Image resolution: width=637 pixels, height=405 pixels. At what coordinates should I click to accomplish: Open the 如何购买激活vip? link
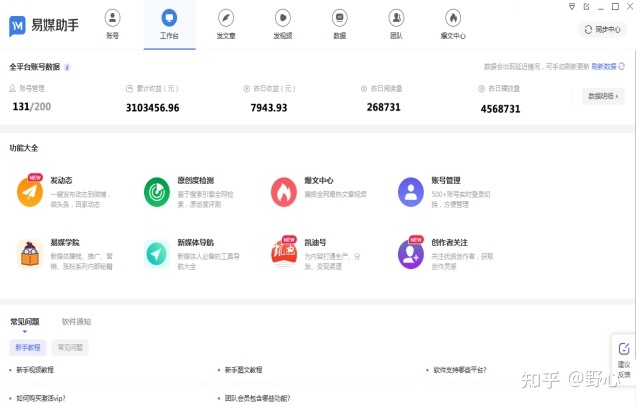[41, 398]
